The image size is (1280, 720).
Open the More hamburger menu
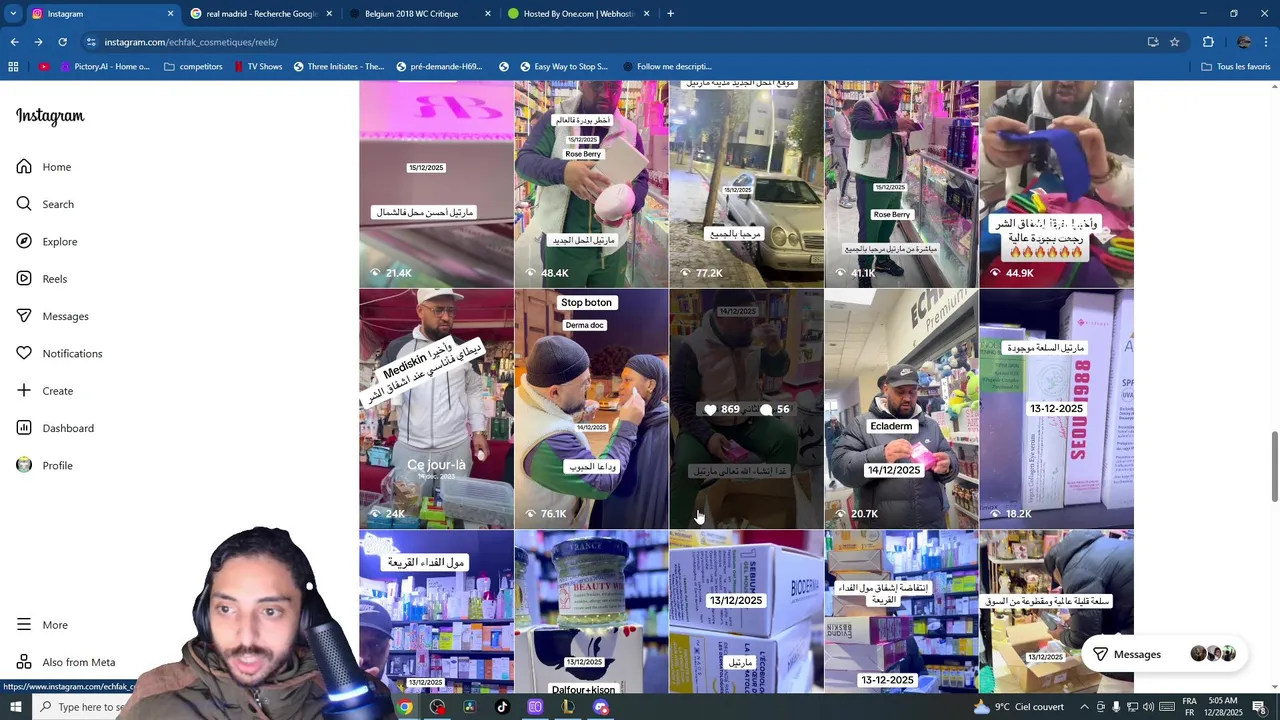24,625
